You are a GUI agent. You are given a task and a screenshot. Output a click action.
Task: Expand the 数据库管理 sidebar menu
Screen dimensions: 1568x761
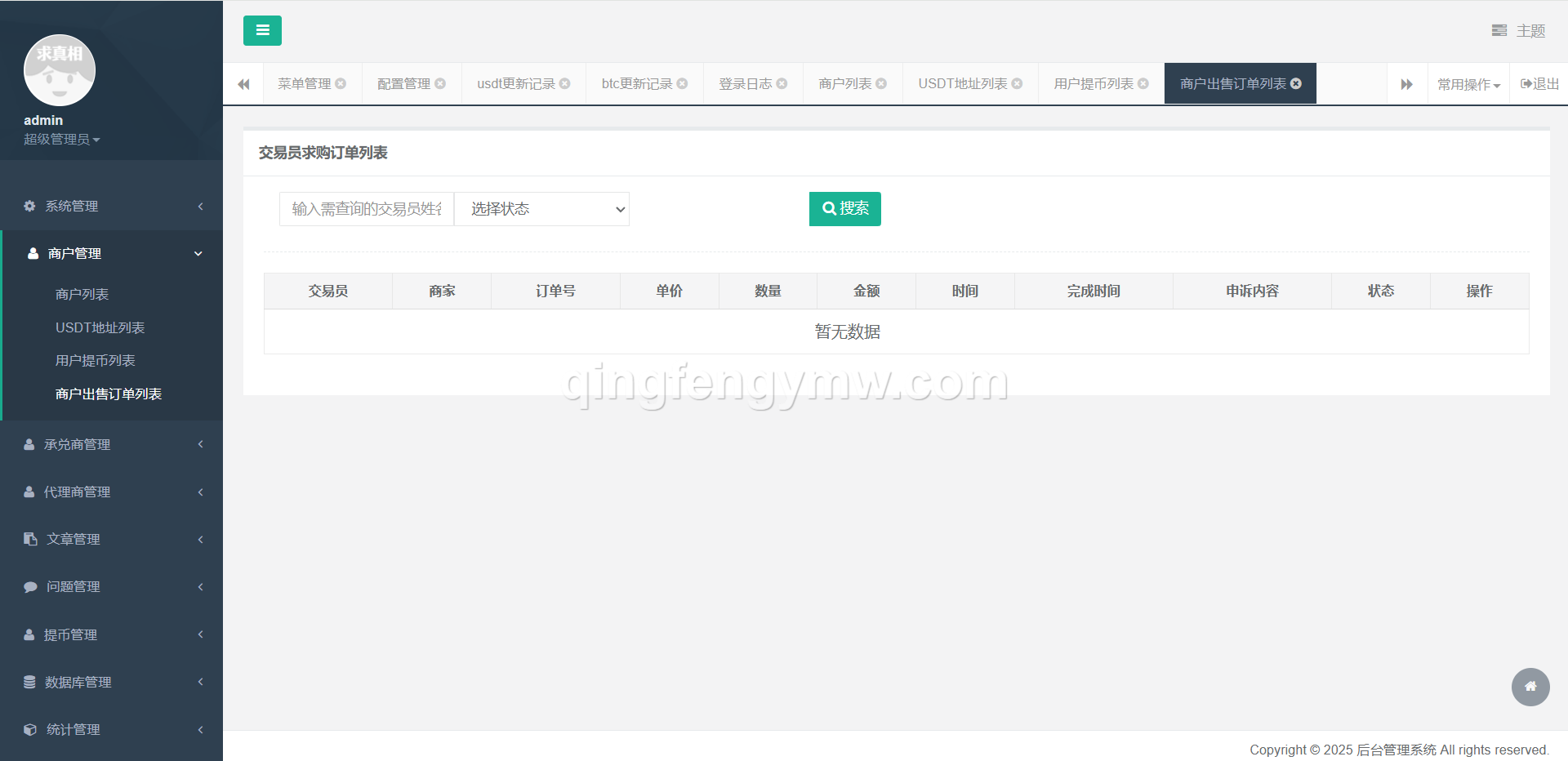click(111, 682)
